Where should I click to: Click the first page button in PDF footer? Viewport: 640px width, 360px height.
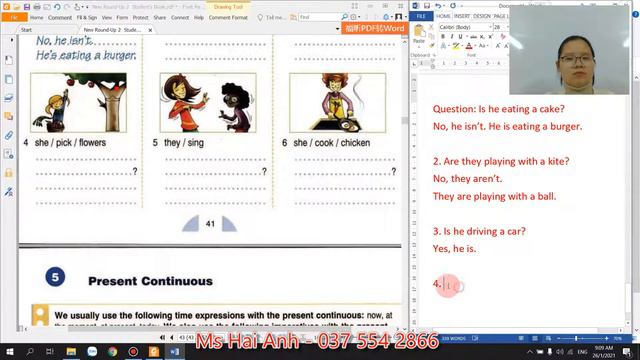coord(162,337)
